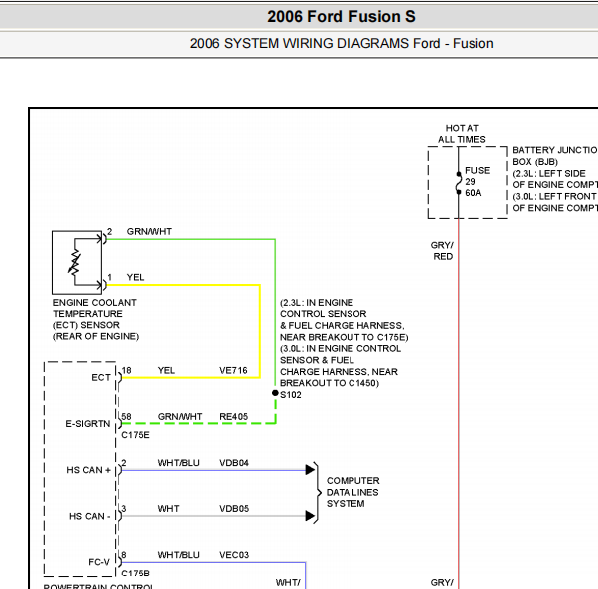Click the yellow VE716 wire
The height and width of the screenshot is (589, 598).
(191, 378)
